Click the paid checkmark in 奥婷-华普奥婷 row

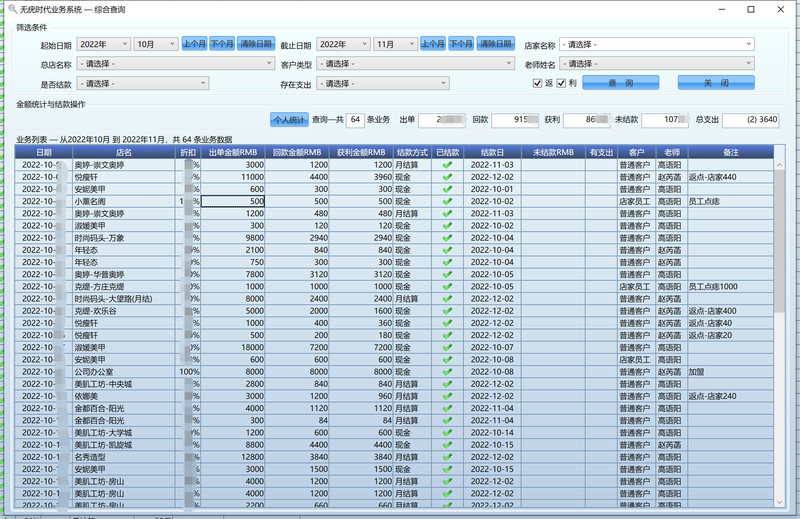point(447,275)
